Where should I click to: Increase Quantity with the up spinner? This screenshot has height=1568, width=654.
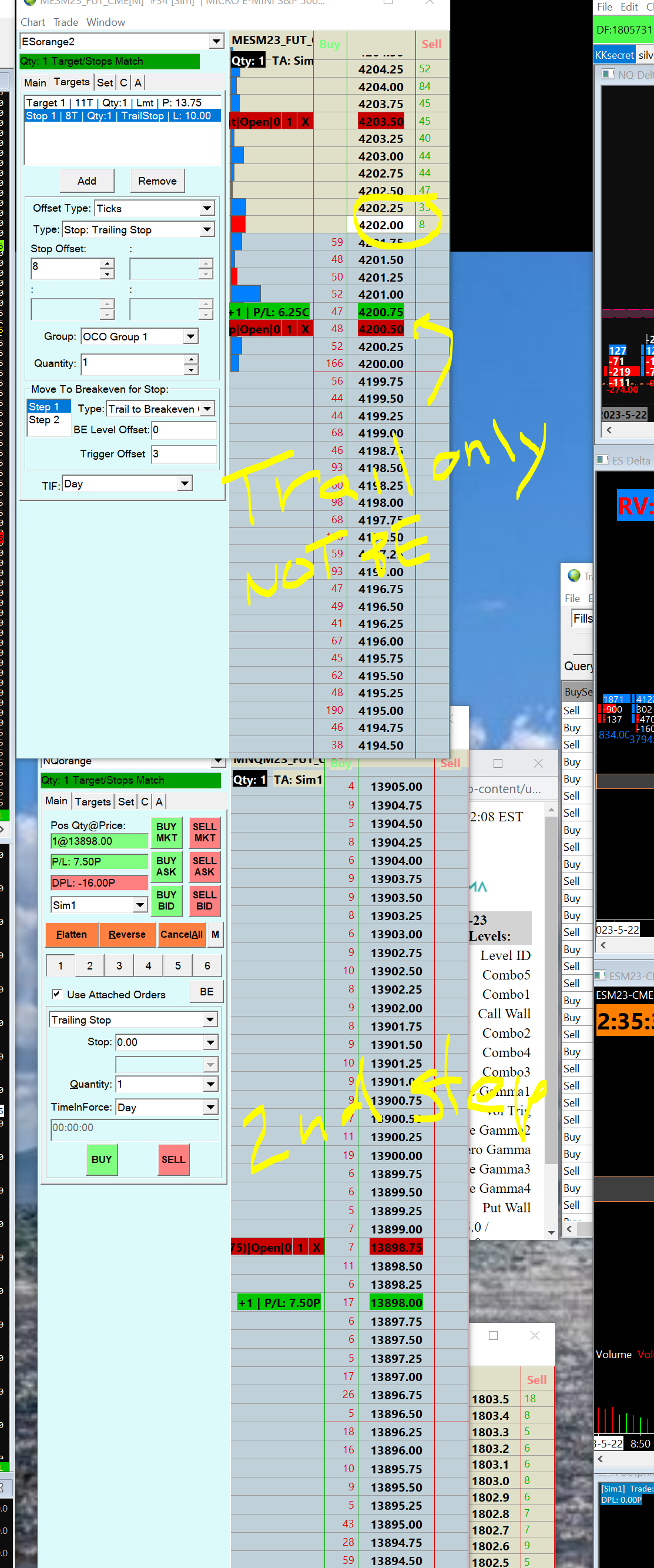click(191, 359)
